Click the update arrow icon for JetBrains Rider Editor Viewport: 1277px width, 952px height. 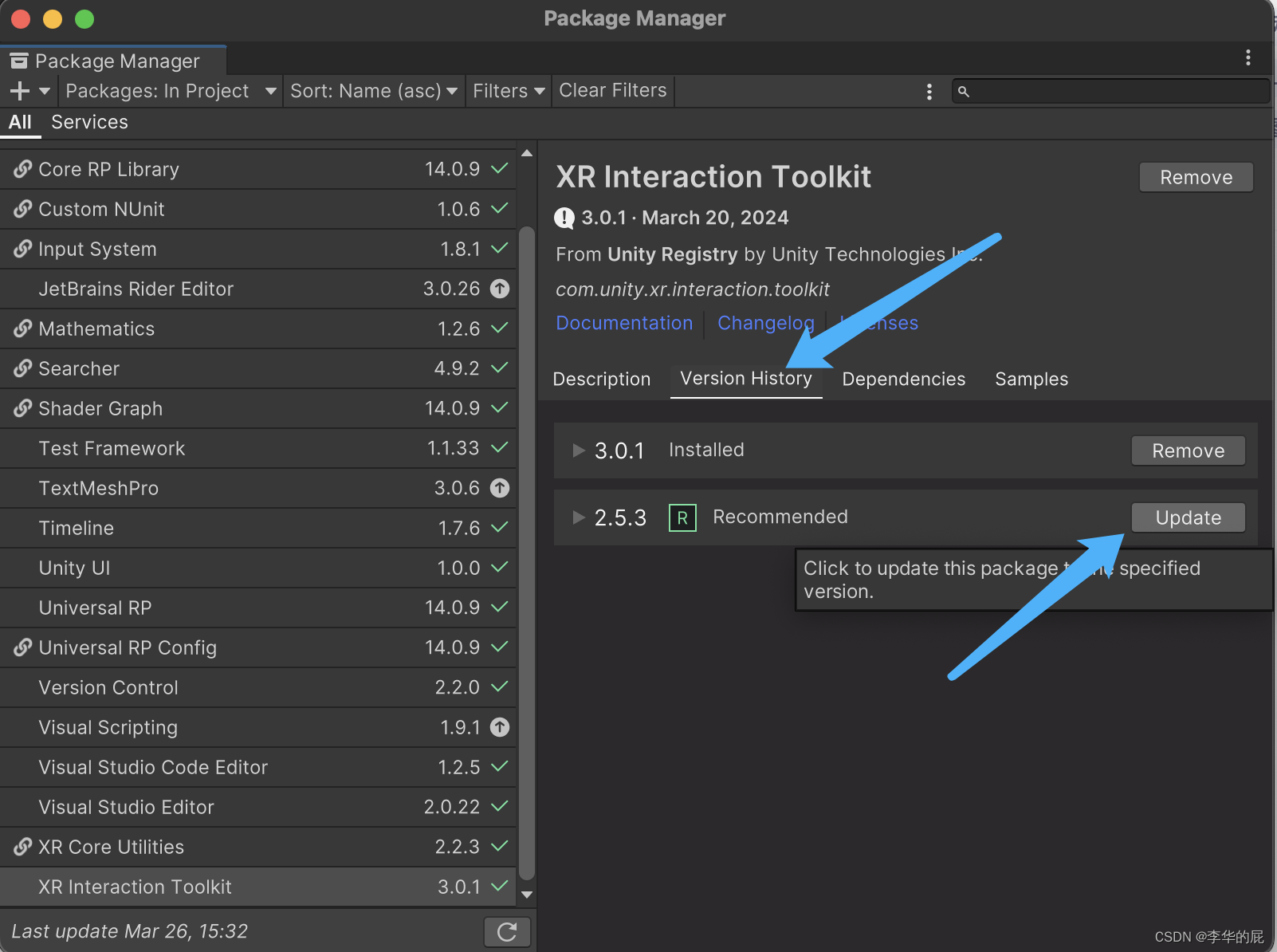click(x=500, y=289)
